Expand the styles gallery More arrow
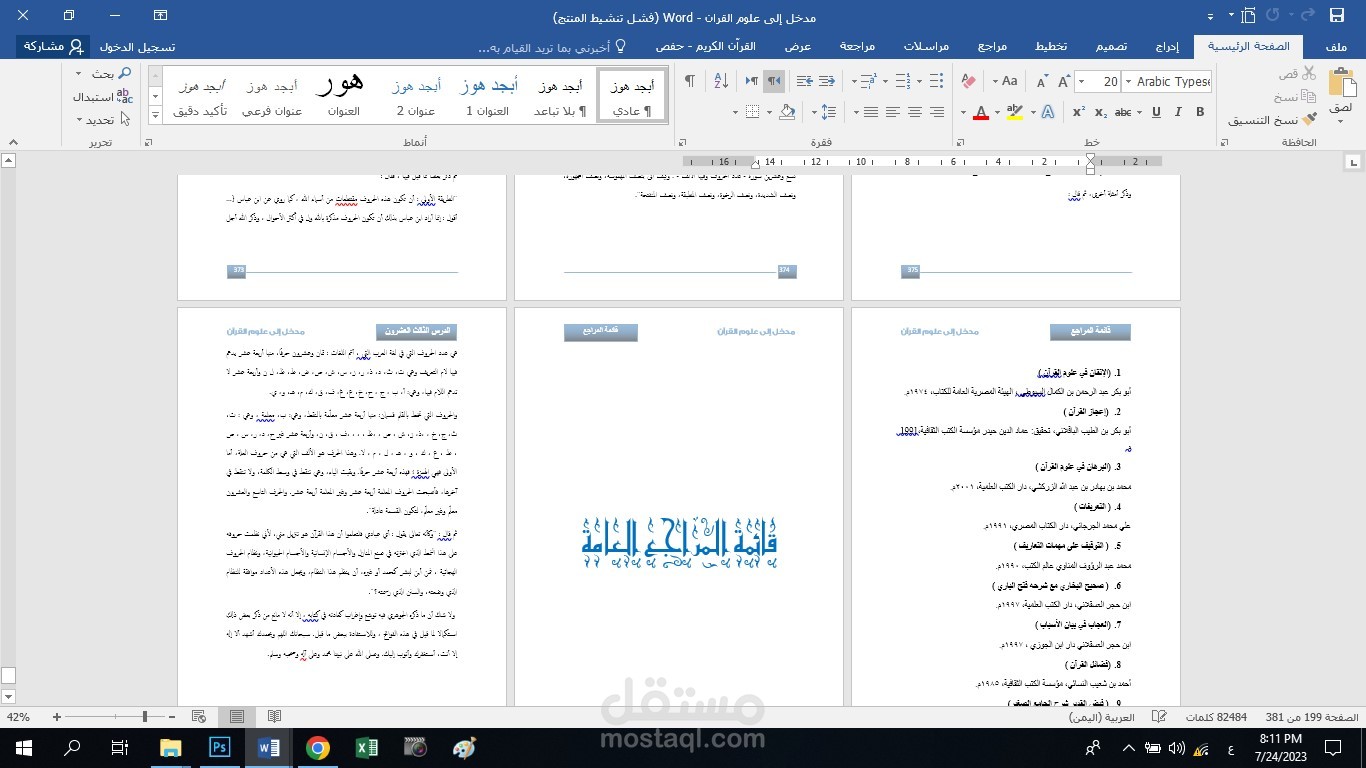1366x768 pixels. tap(155, 116)
